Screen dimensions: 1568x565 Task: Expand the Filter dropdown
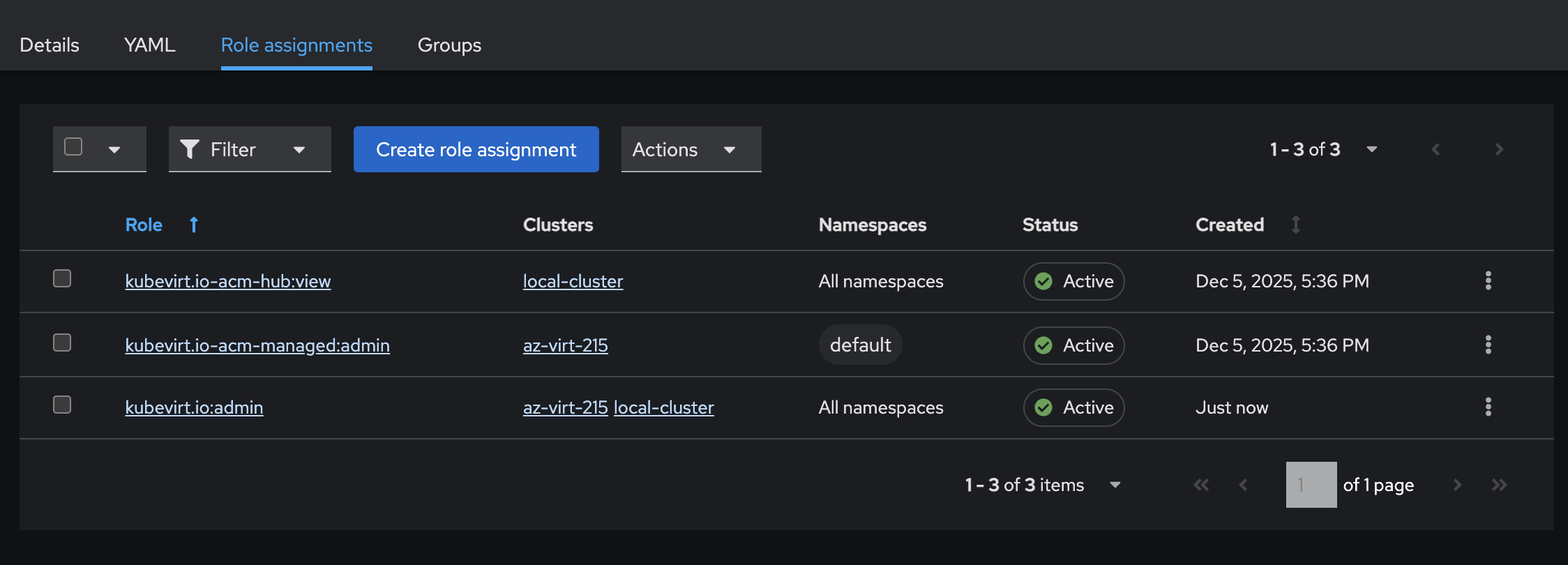coord(249,149)
